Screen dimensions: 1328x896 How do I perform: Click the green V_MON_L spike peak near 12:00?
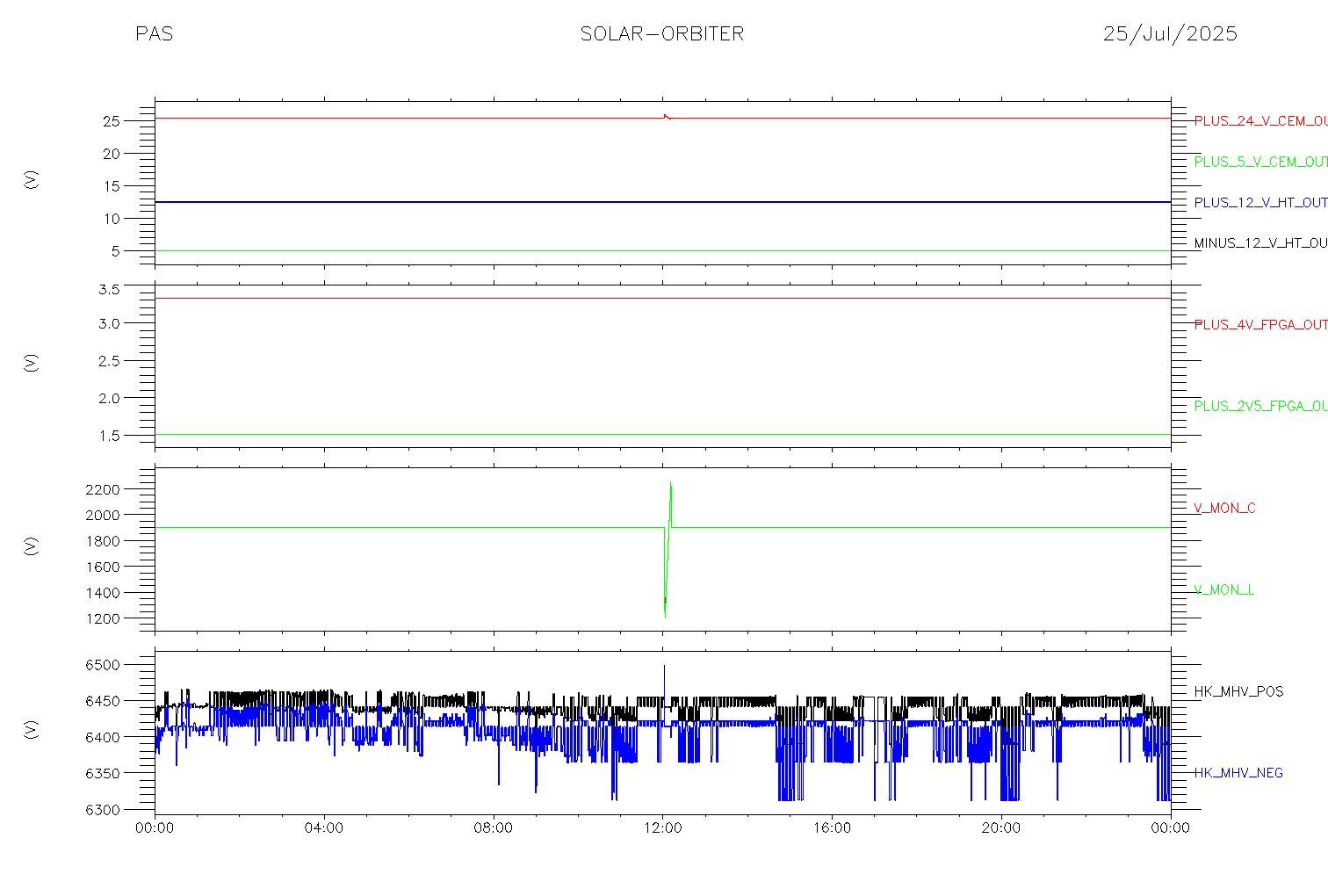pyautogui.click(x=670, y=482)
